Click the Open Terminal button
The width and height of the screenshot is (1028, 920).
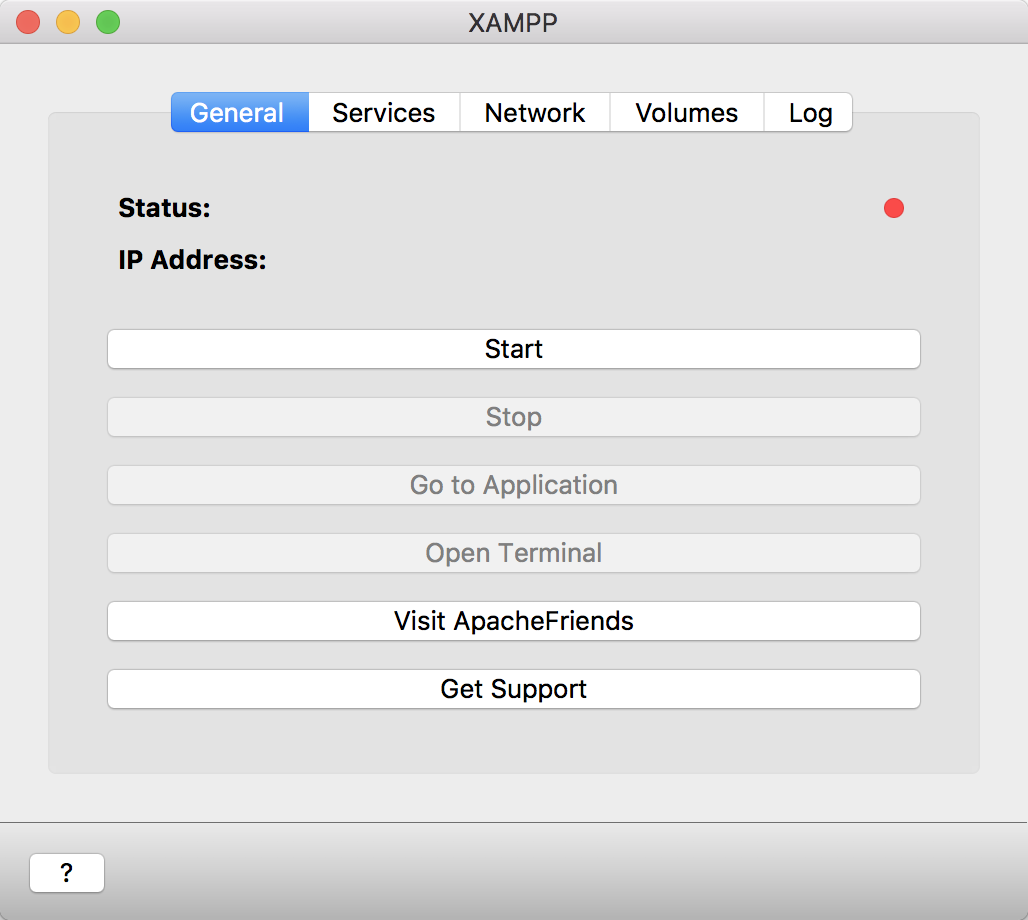click(514, 553)
